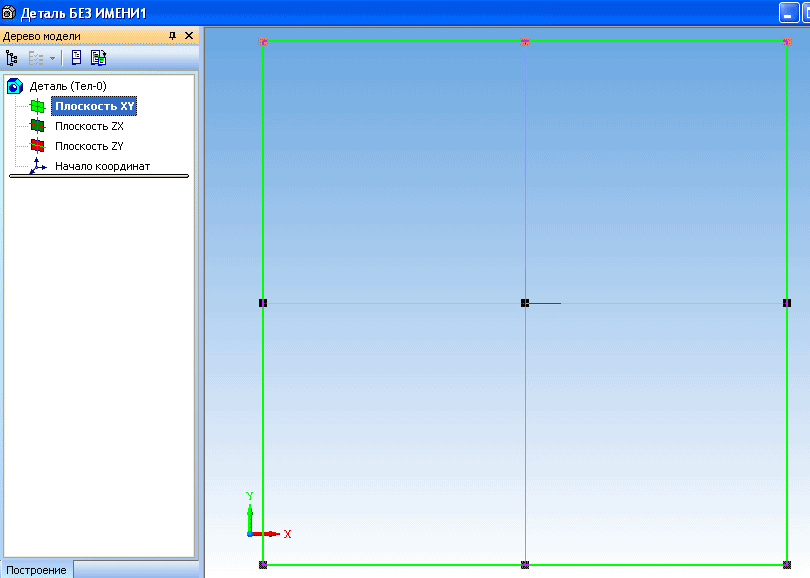The height and width of the screenshot is (578, 810).
Task: Click the Деталь БЕЗ ИМЕНИ1 window title text
Action: click(84, 13)
